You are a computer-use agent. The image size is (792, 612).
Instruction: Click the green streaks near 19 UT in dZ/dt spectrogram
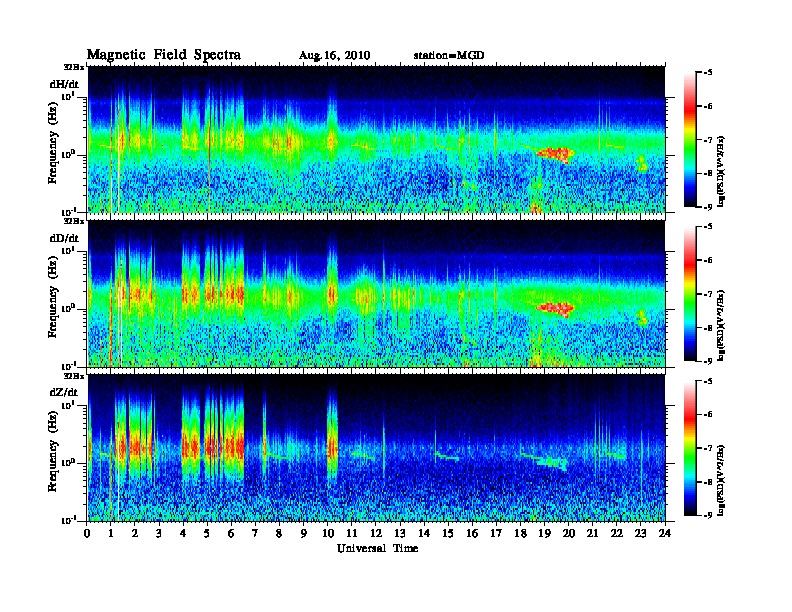coord(544,460)
